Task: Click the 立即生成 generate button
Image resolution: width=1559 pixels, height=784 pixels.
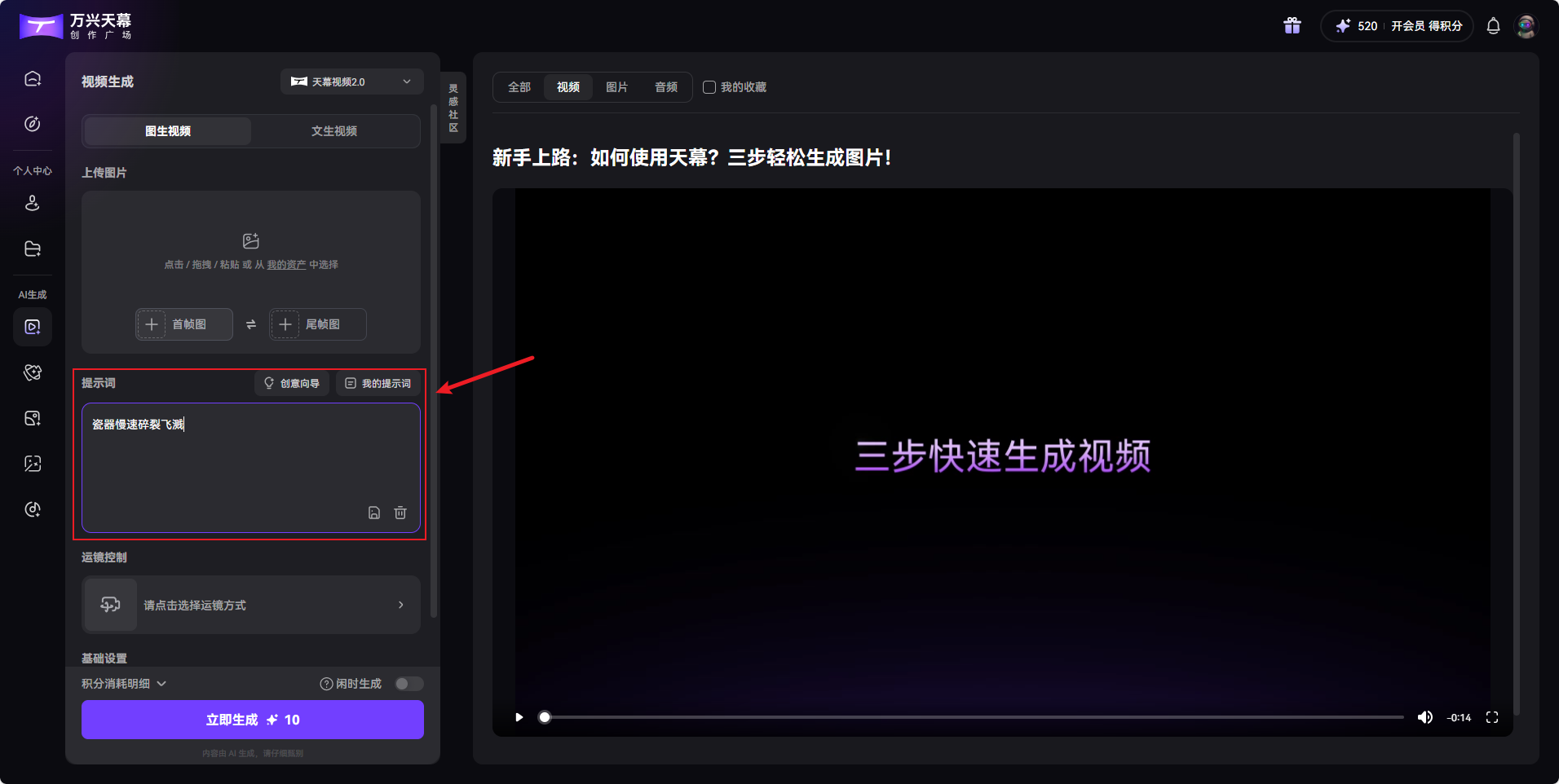Action: click(251, 720)
